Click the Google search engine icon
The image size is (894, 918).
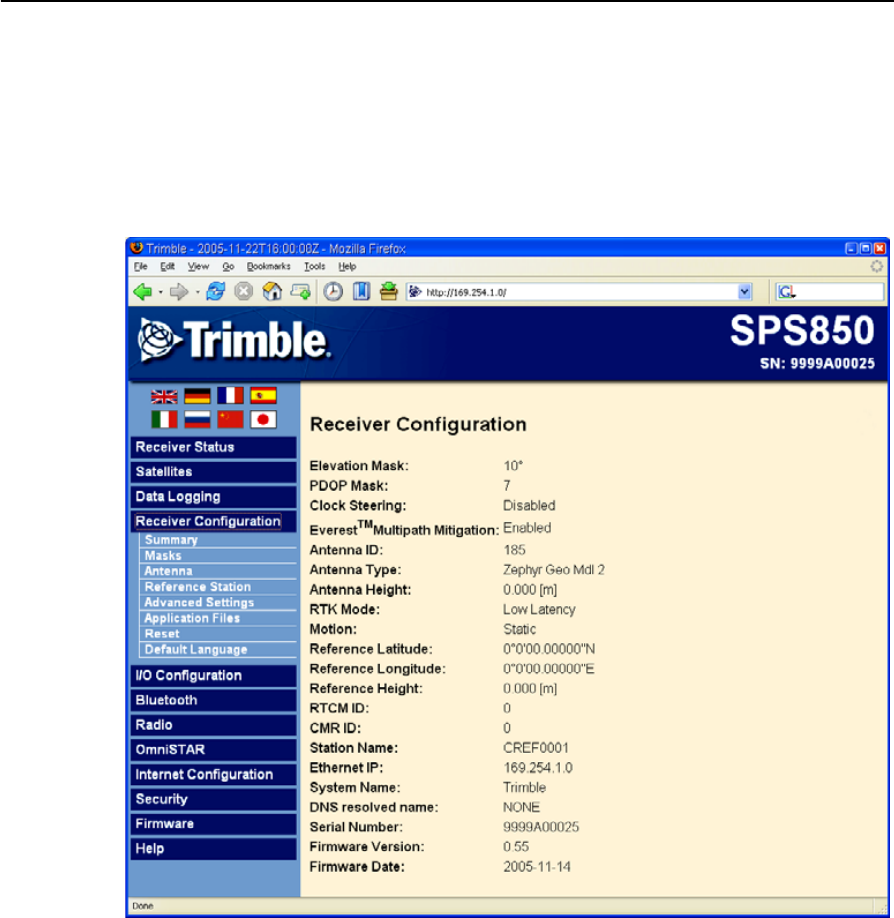(787, 292)
